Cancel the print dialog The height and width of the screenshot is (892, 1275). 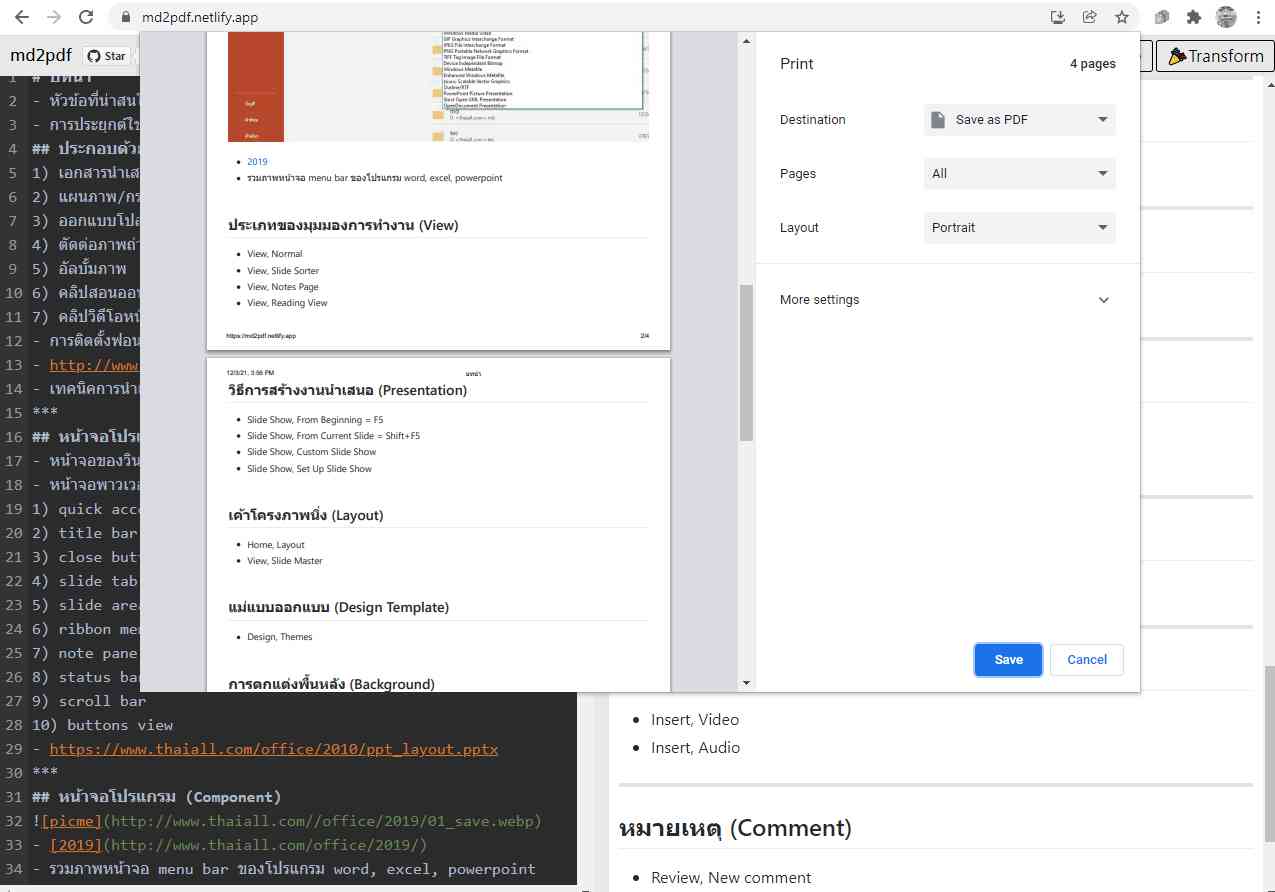1086,660
